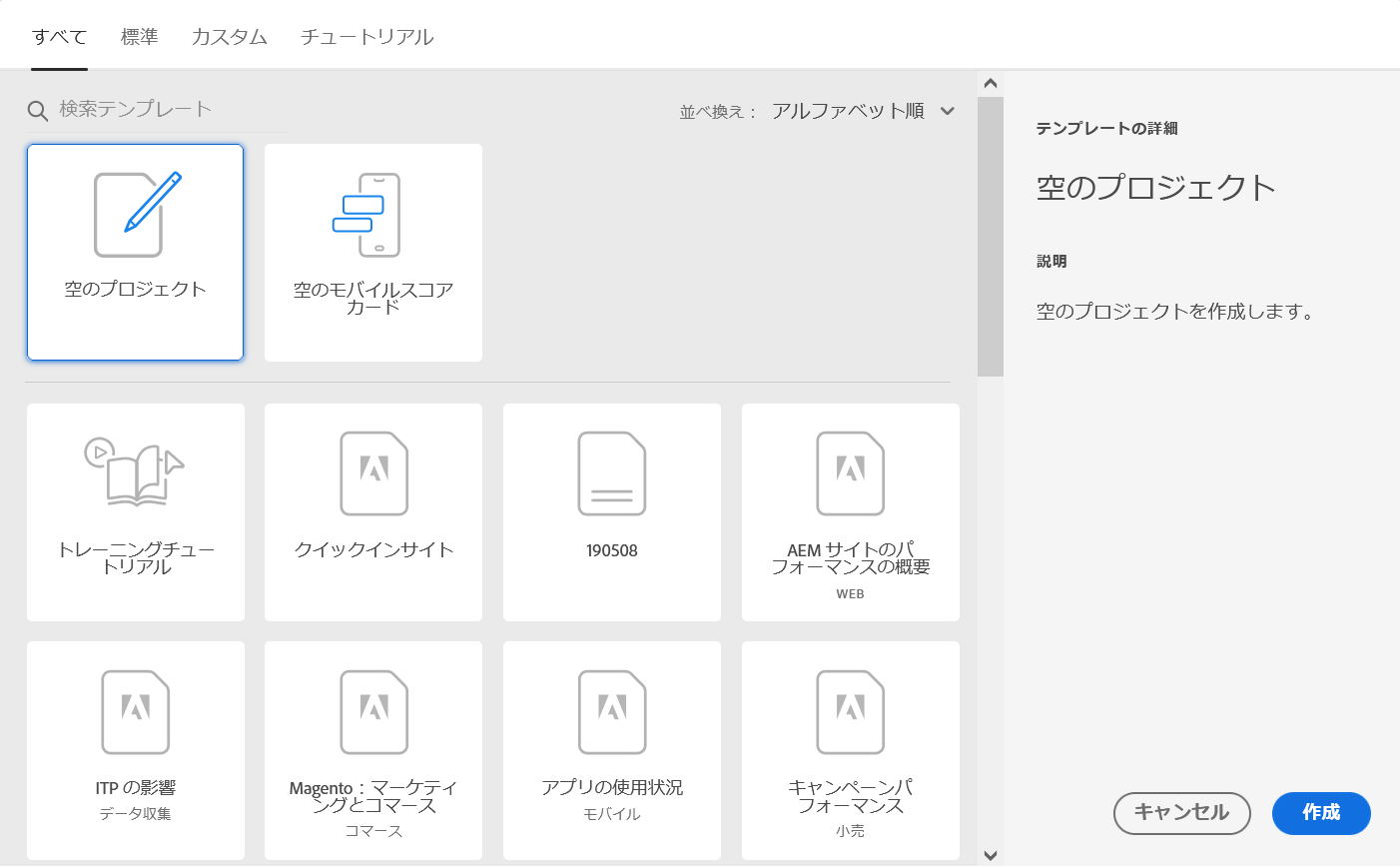Image resolution: width=1400 pixels, height=868 pixels.
Task: Click the キャンセル button
Action: tap(1181, 813)
